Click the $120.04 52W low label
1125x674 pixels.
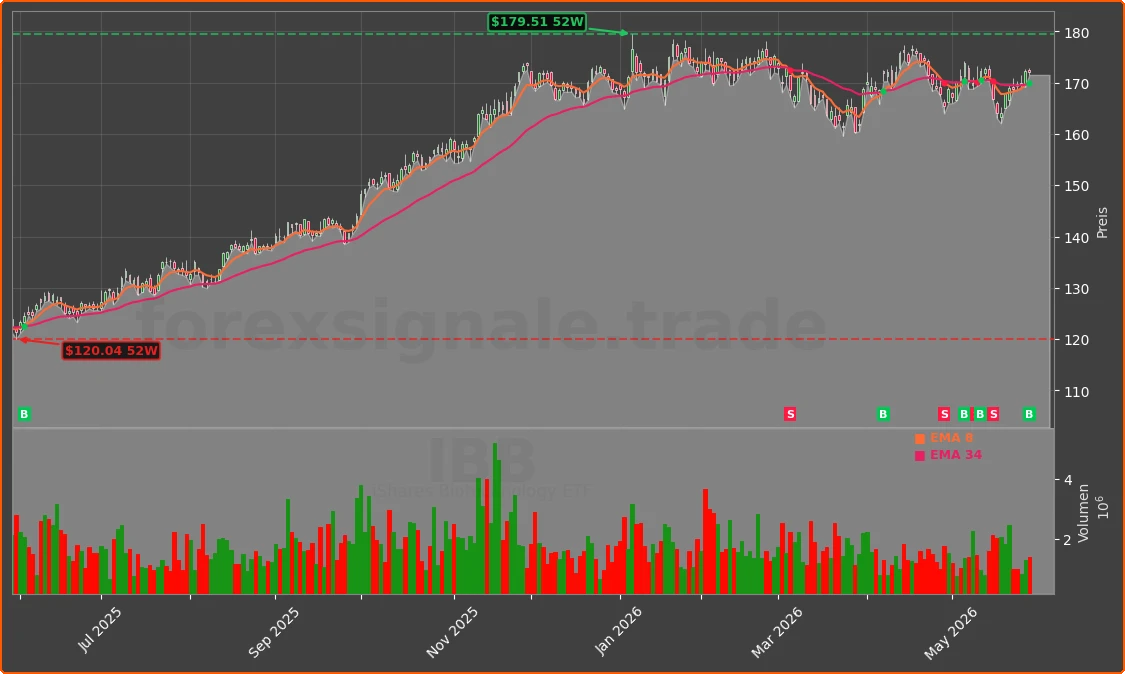tap(111, 351)
